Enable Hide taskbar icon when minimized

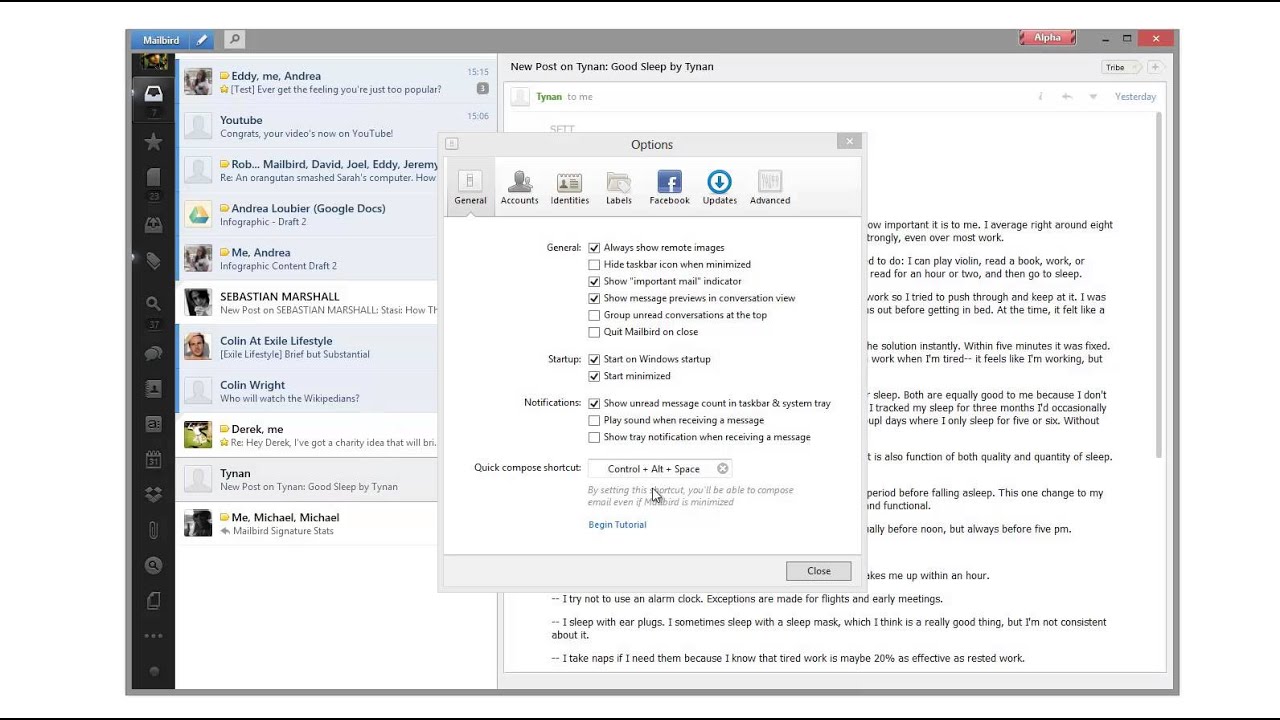tap(594, 265)
